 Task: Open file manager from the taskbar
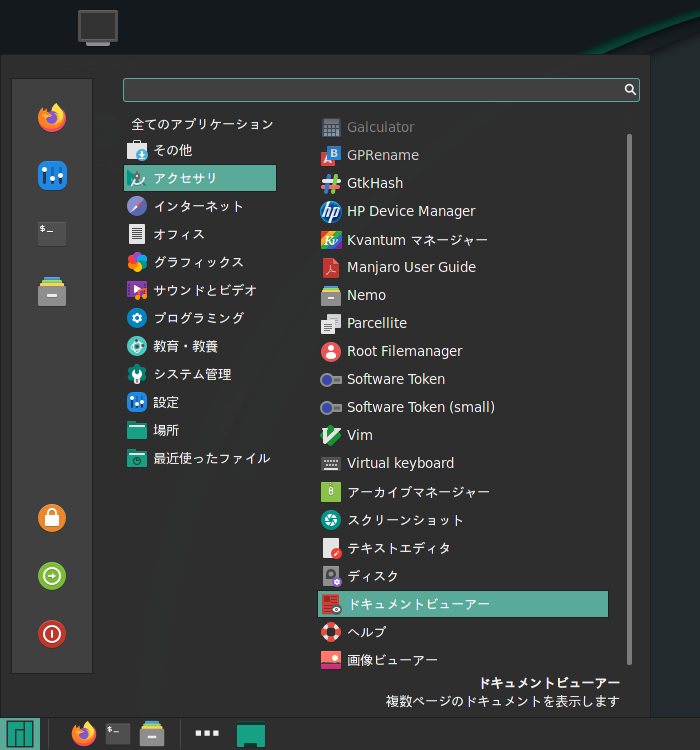coord(152,734)
